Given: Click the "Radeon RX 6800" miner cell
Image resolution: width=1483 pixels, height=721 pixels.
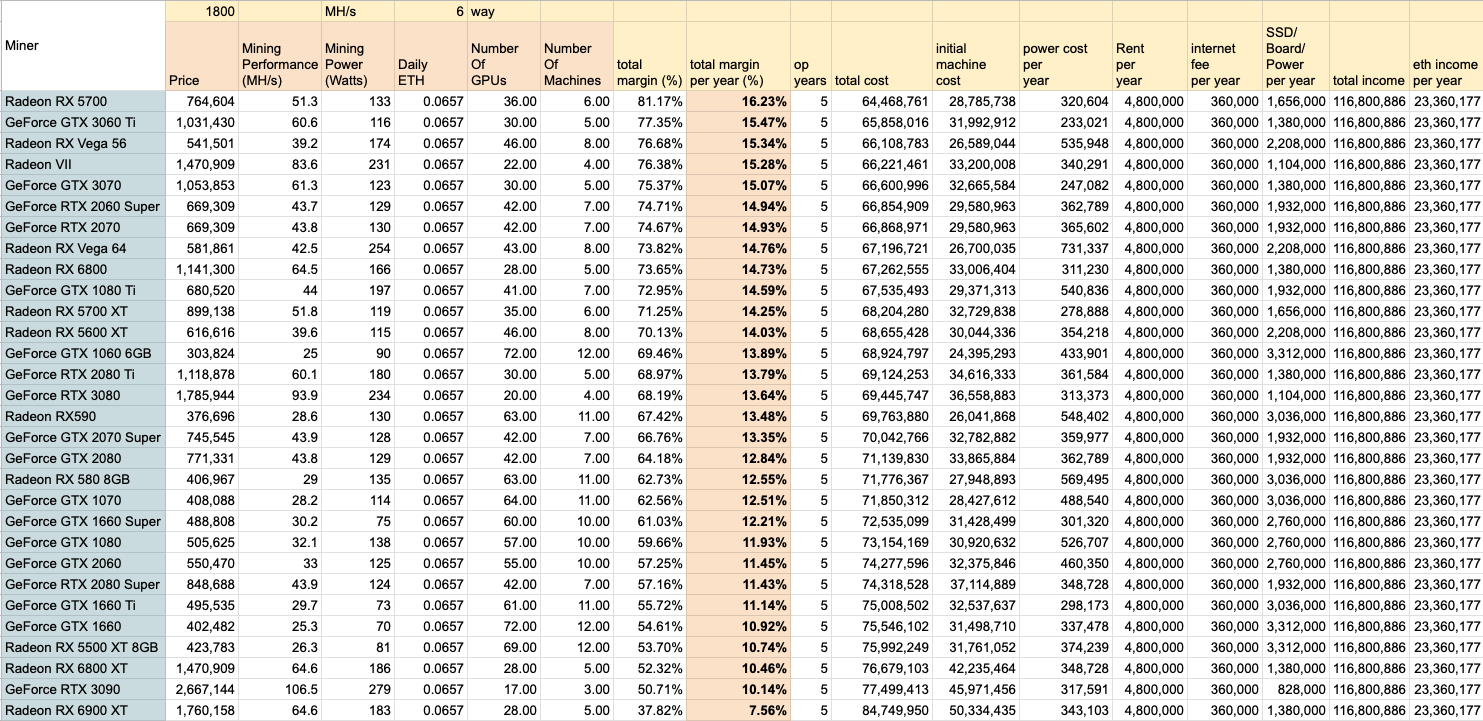Looking at the screenshot, I should point(82,269).
